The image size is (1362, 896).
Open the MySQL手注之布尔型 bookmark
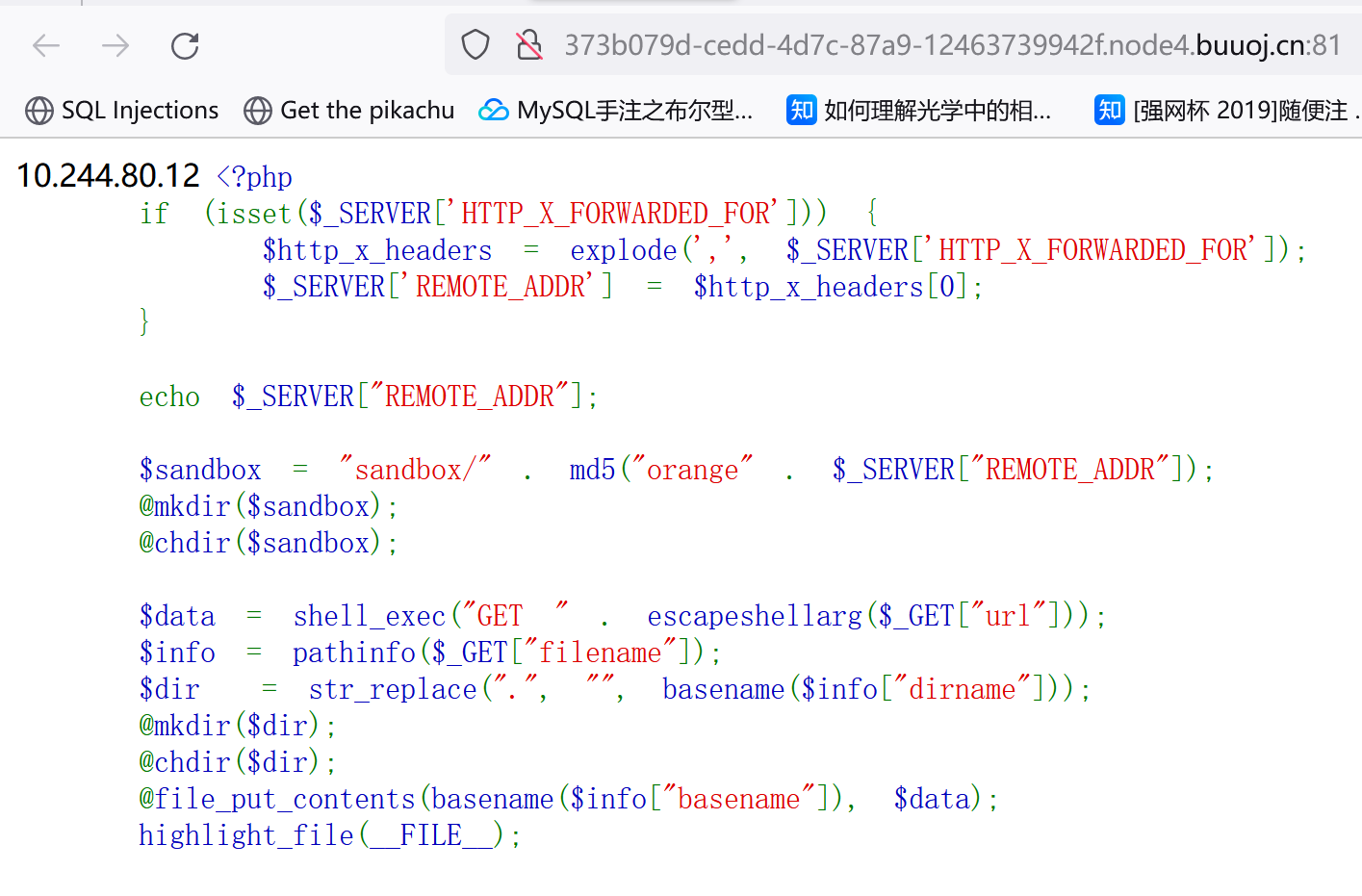coord(616,111)
